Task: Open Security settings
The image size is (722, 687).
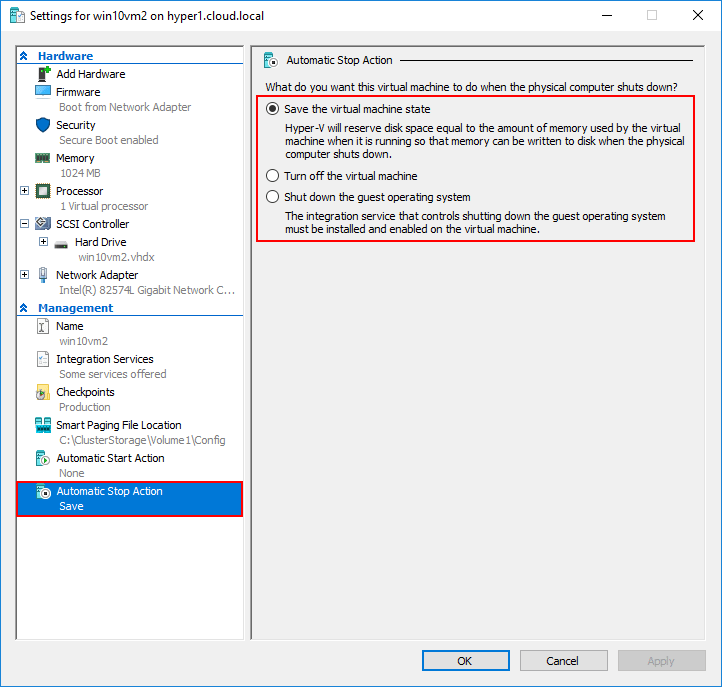Action: point(76,125)
